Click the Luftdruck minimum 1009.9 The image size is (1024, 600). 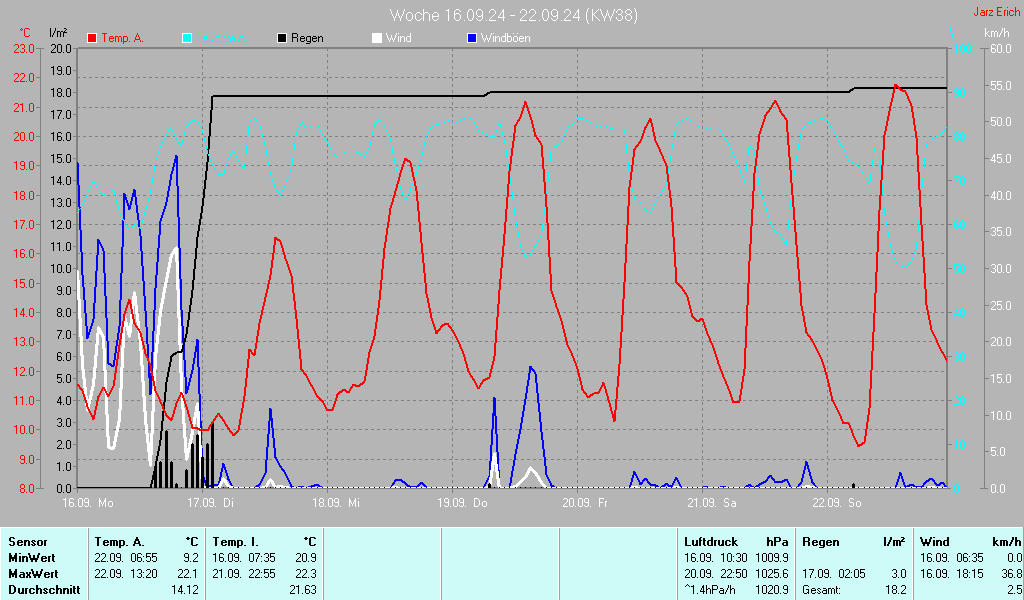772,558
